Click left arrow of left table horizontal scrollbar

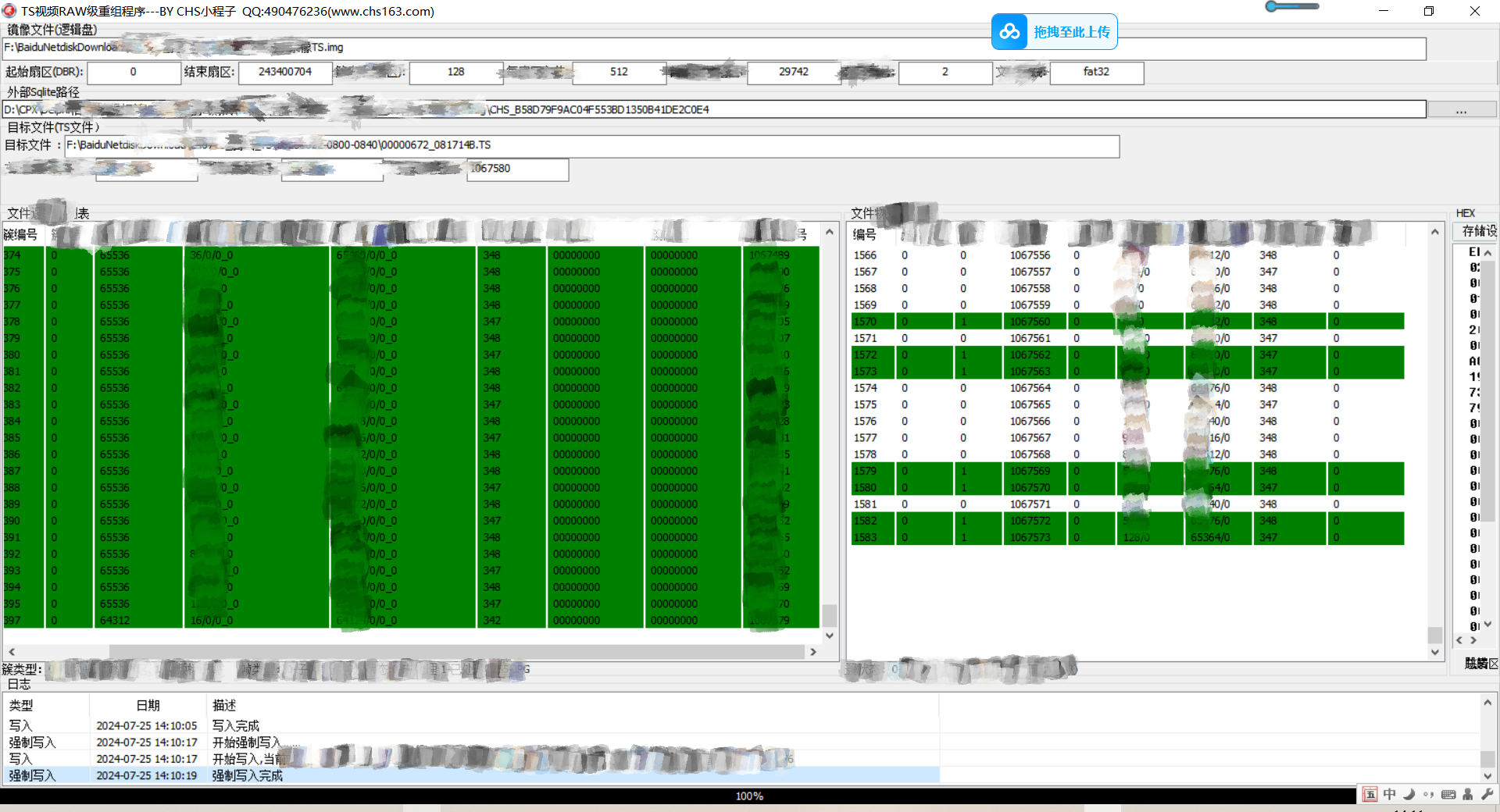[11, 651]
